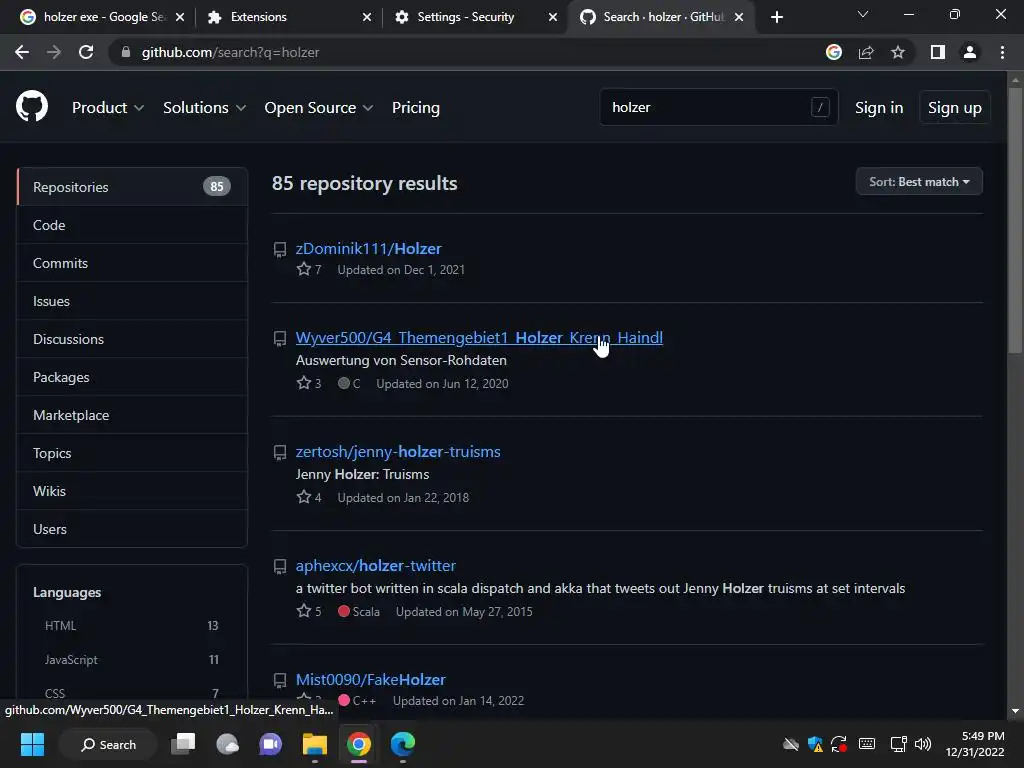Expand the Open Source menu
The height and width of the screenshot is (768, 1024).
click(319, 108)
